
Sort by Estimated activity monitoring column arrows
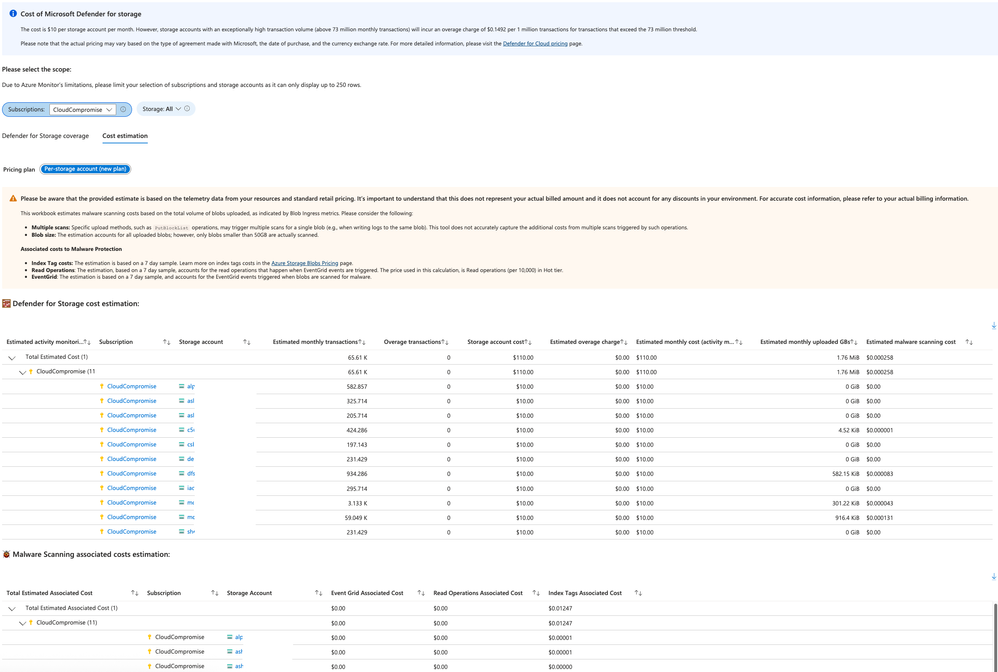click(x=87, y=342)
